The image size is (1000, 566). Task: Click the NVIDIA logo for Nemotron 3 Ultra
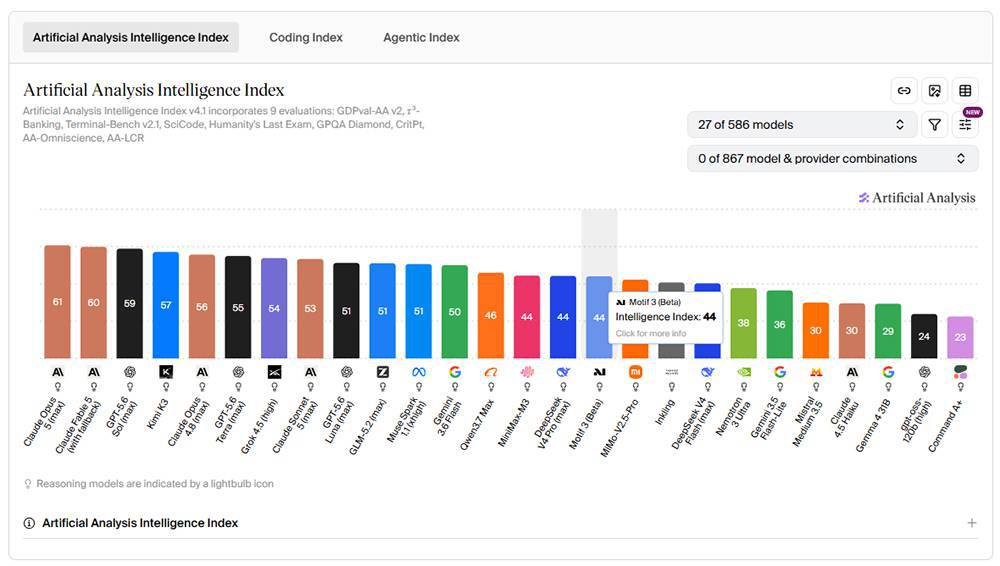[x=744, y=372]
